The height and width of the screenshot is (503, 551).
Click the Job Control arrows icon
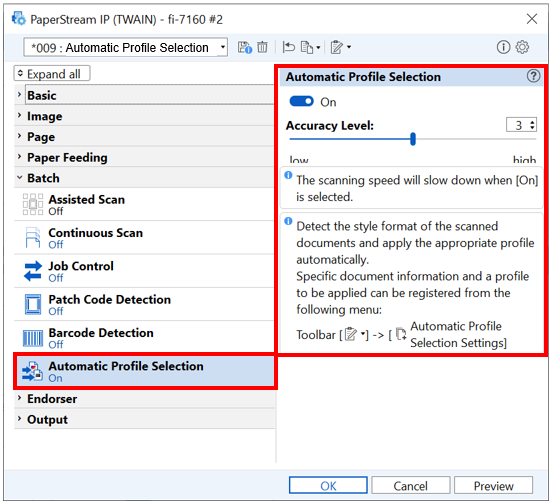33,271
